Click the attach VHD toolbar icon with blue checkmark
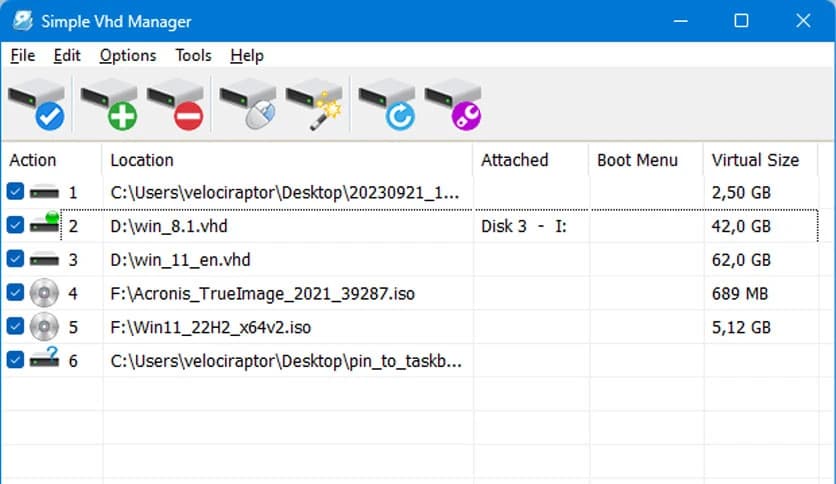836x484 pixels. click(36, 104)
